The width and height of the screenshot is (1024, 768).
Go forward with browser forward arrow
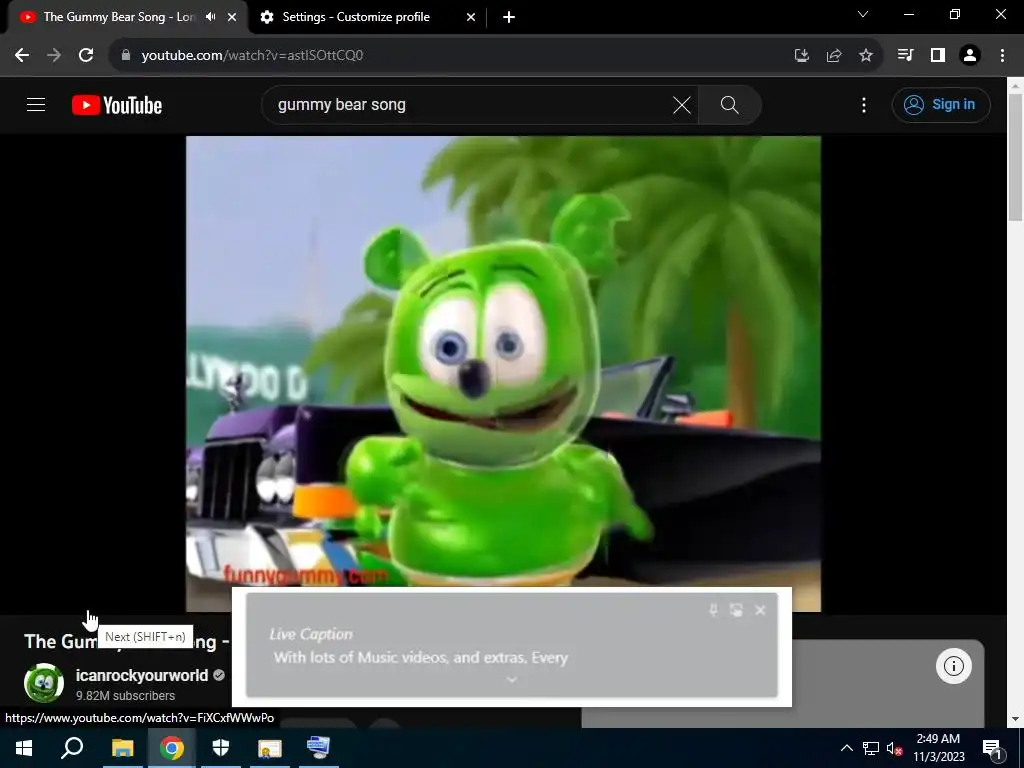pos(54,56)
